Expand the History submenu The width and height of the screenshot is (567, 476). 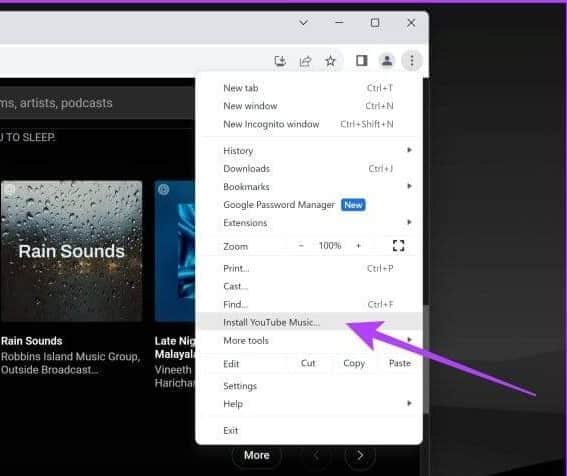[x=308, y=150]
